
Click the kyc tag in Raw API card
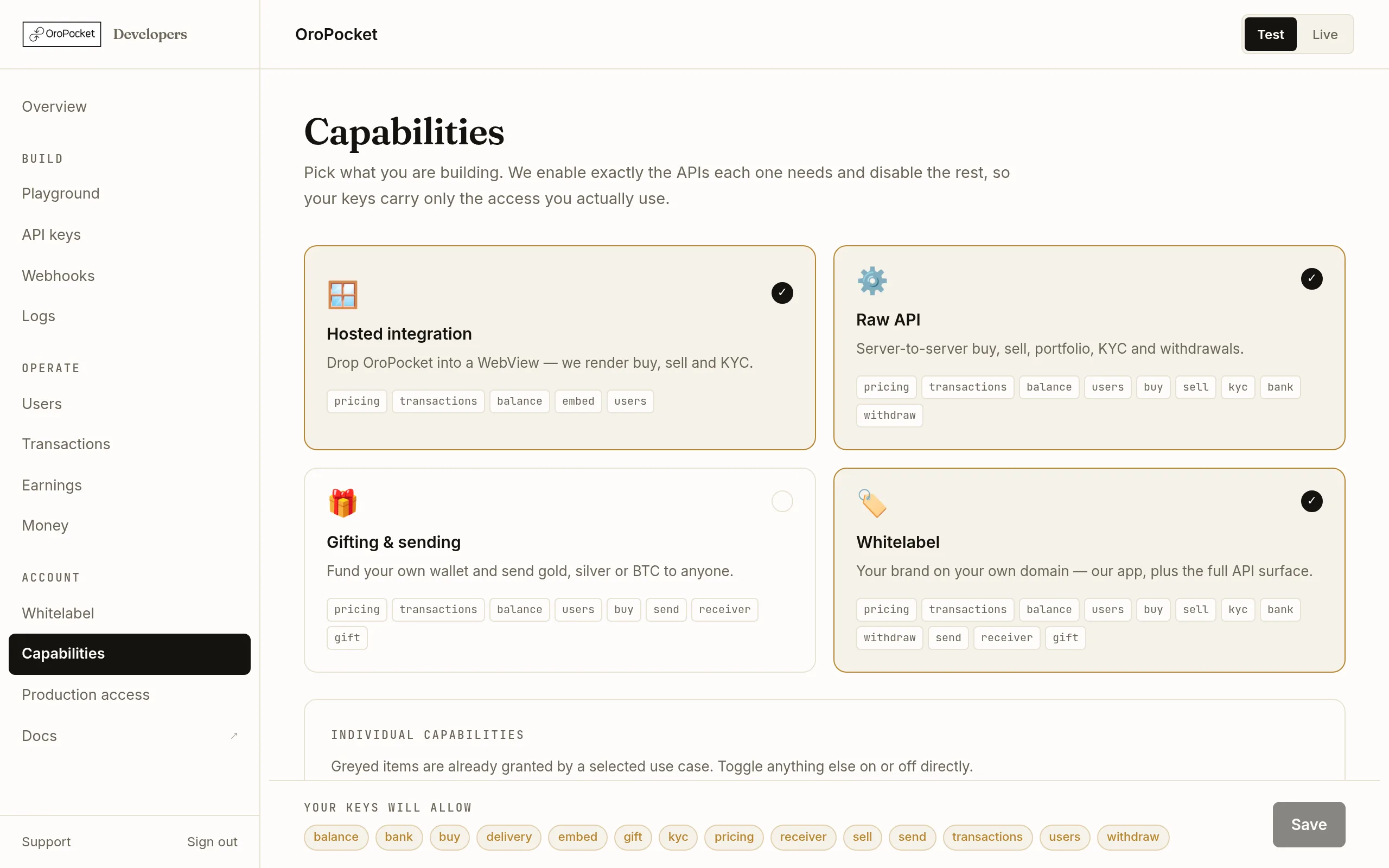(1238, 387)
